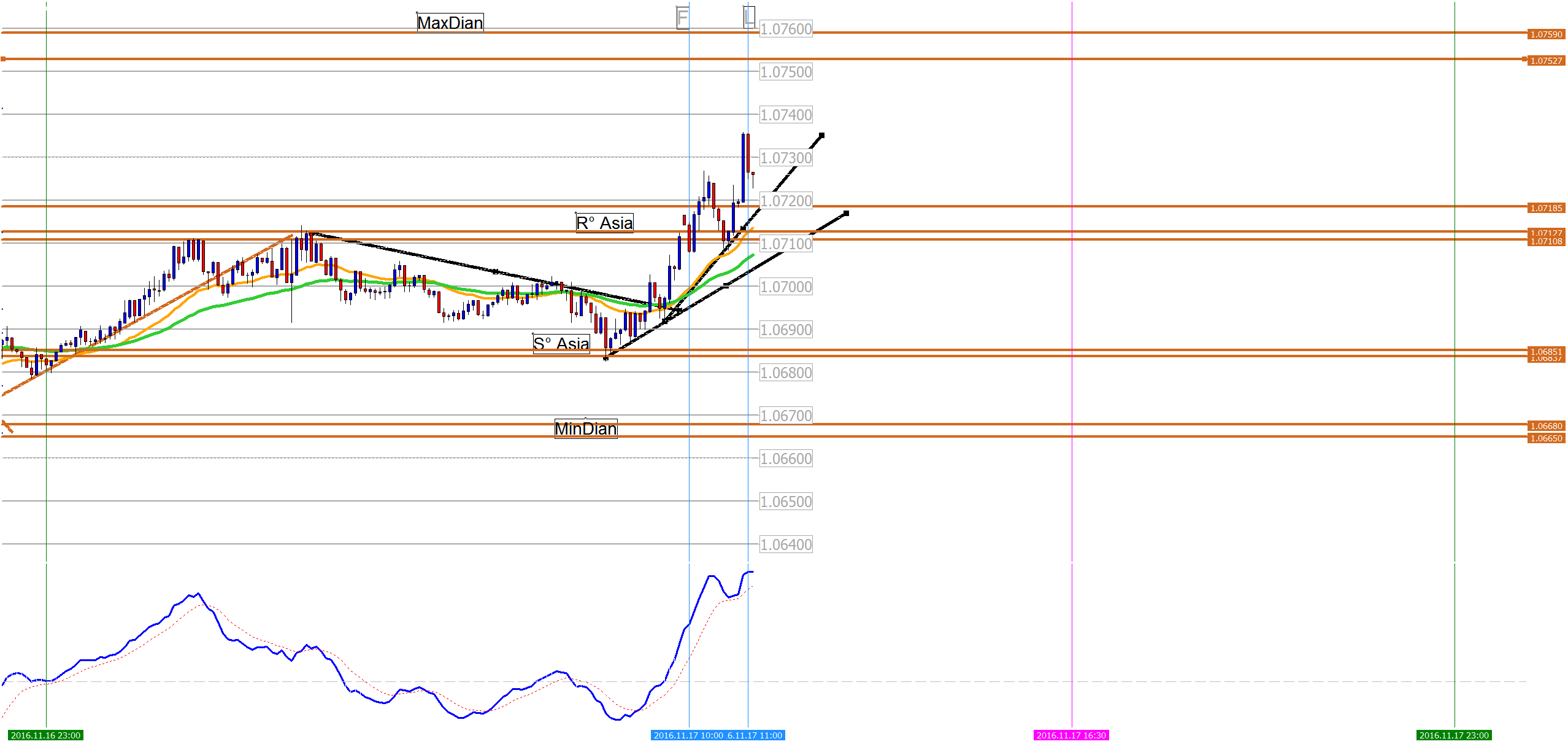Screen dimensions: 1568x744
Task: Click the lower black trendline end handle
Action: pyautogui.click(x=846, y=213)
